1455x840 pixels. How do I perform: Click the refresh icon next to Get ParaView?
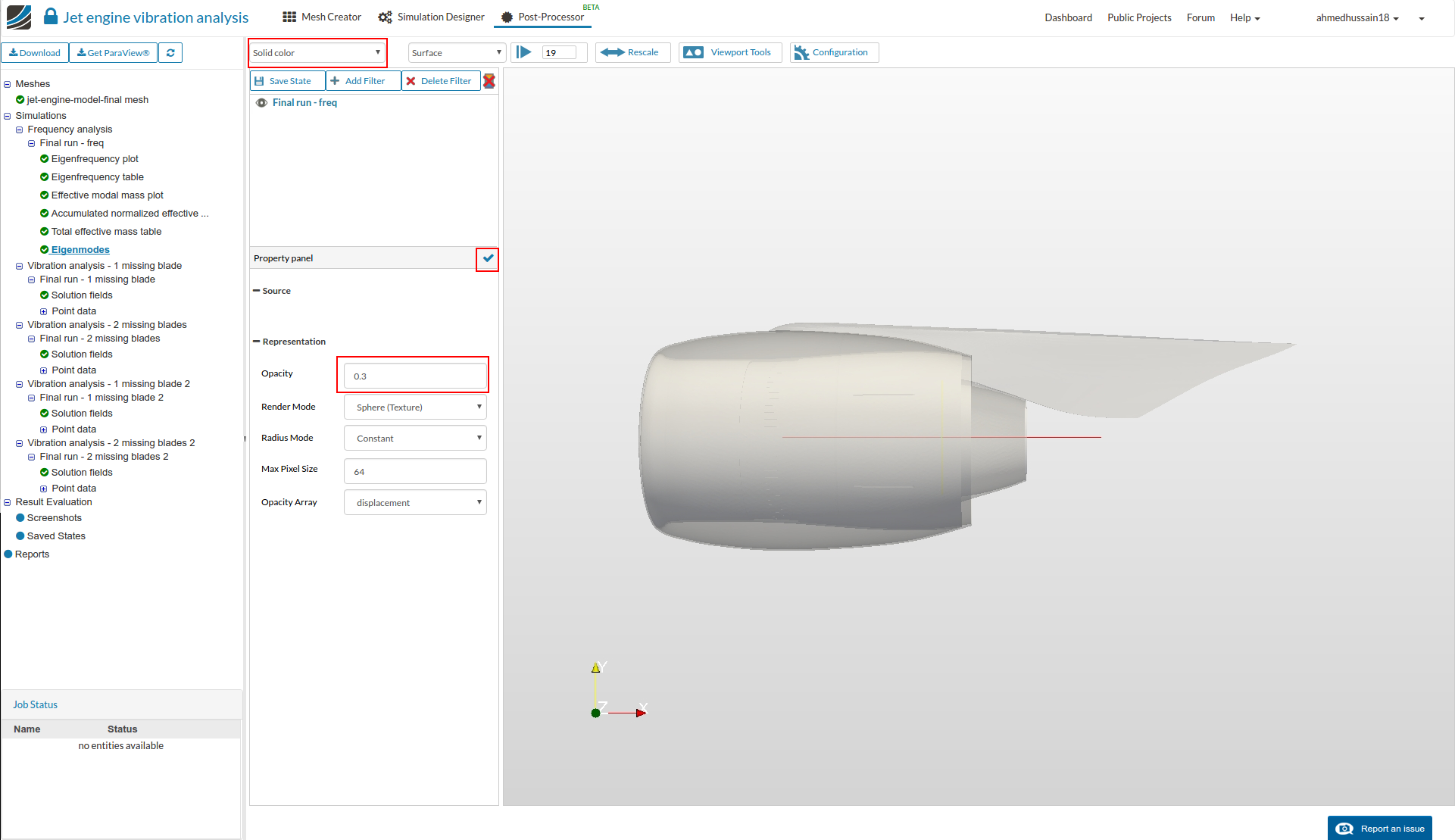tap(170, 53)
